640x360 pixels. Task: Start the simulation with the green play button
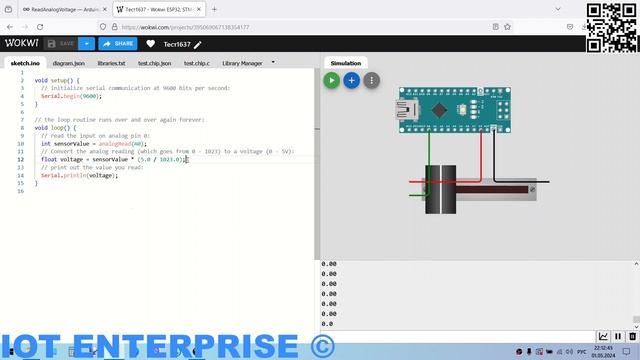331,80
